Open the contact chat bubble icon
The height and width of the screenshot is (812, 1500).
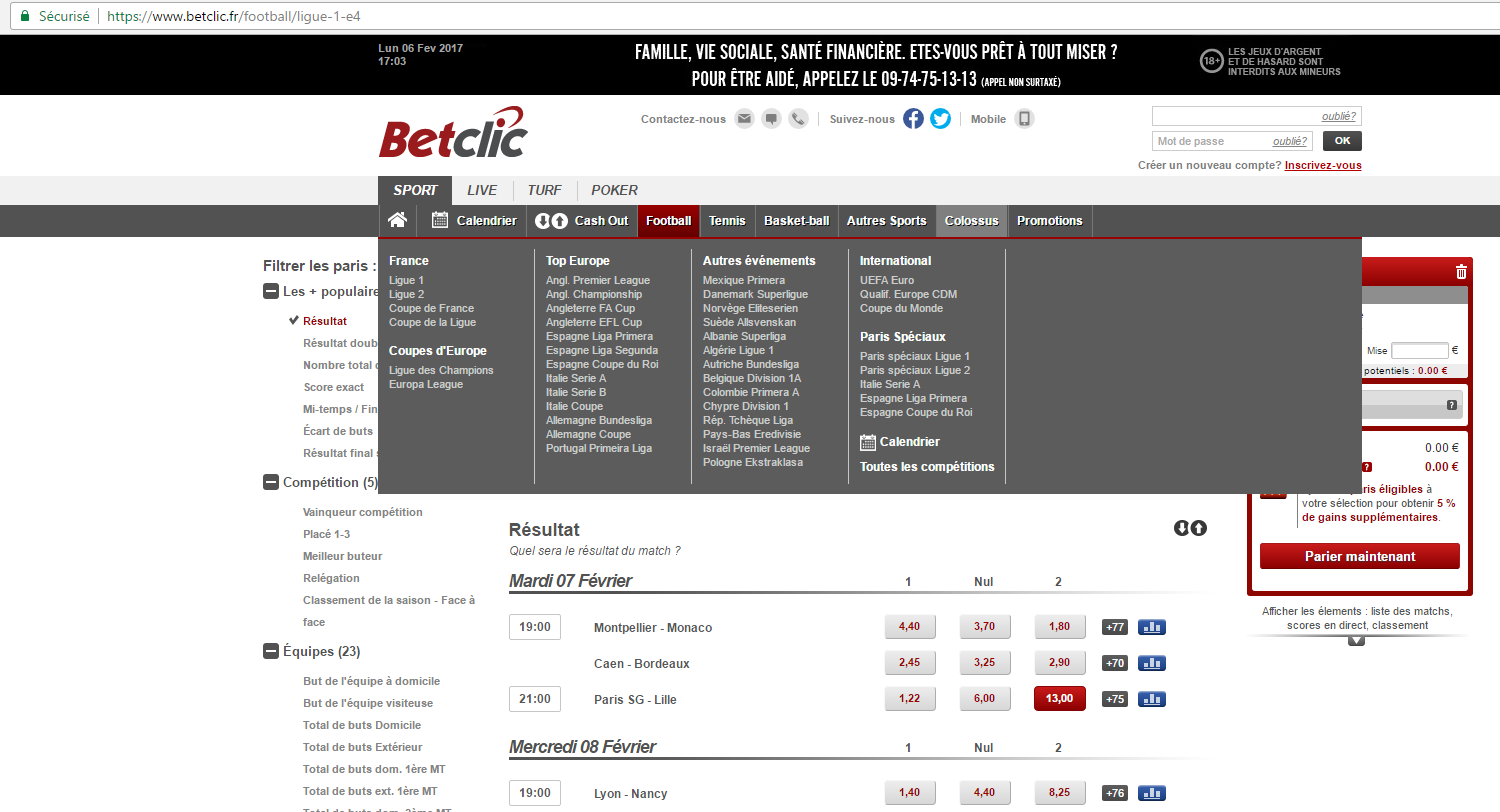coord(771,119)
